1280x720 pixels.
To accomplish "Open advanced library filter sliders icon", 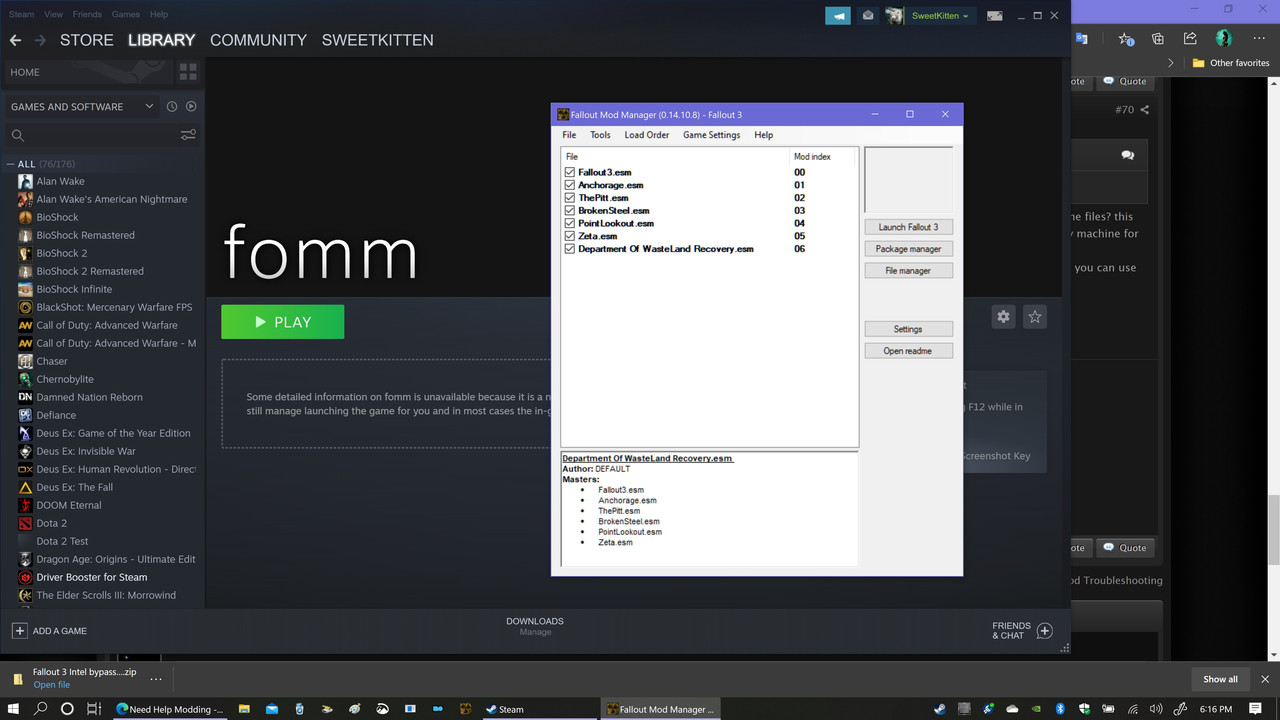I will tap(188, 135).
